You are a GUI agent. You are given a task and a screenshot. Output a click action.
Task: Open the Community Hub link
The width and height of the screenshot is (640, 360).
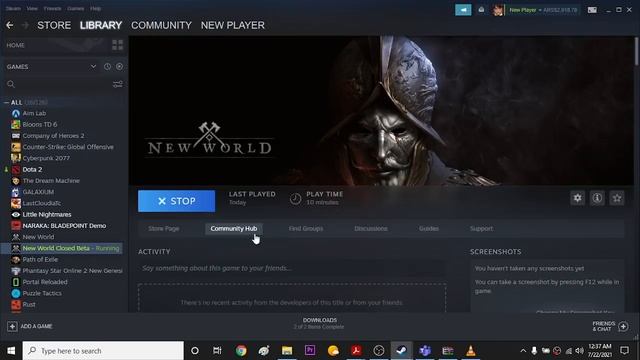point(234,229)
